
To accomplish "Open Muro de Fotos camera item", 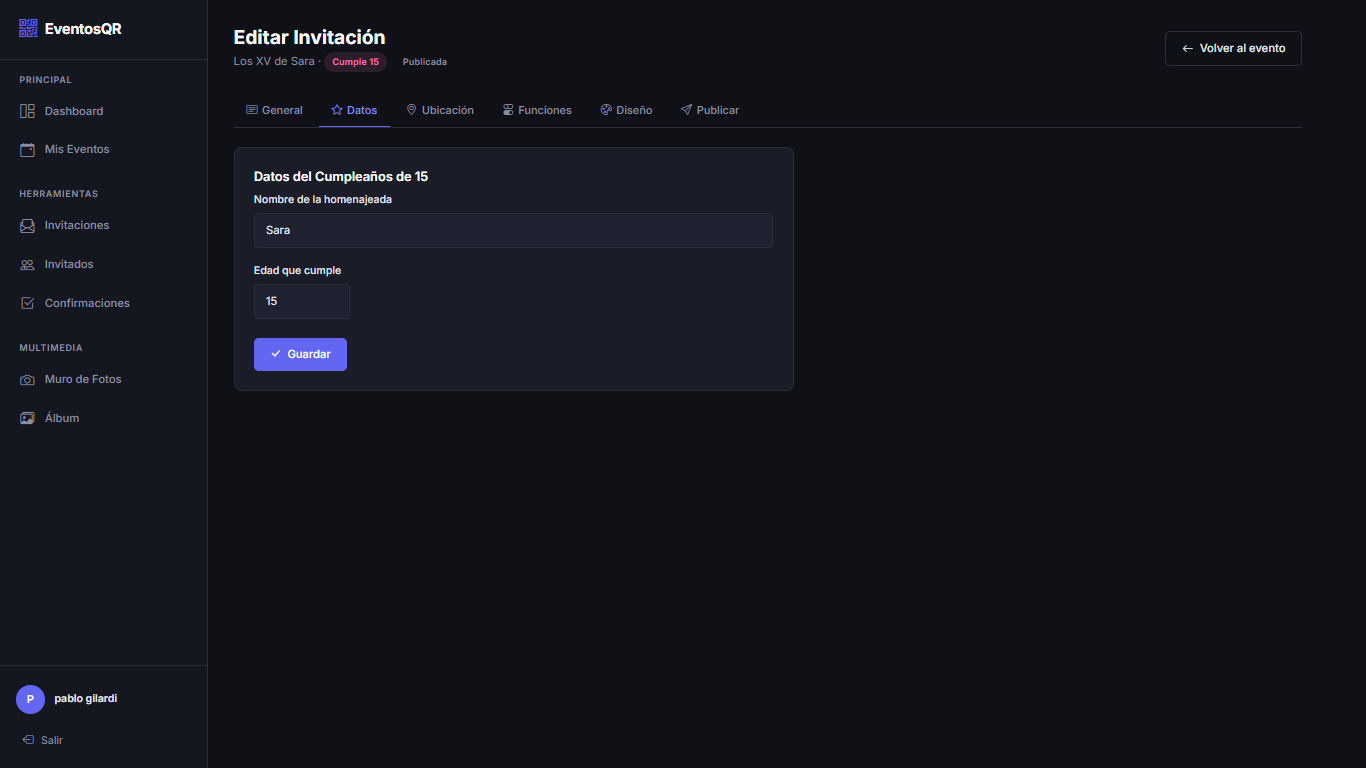I will [82, 379].
